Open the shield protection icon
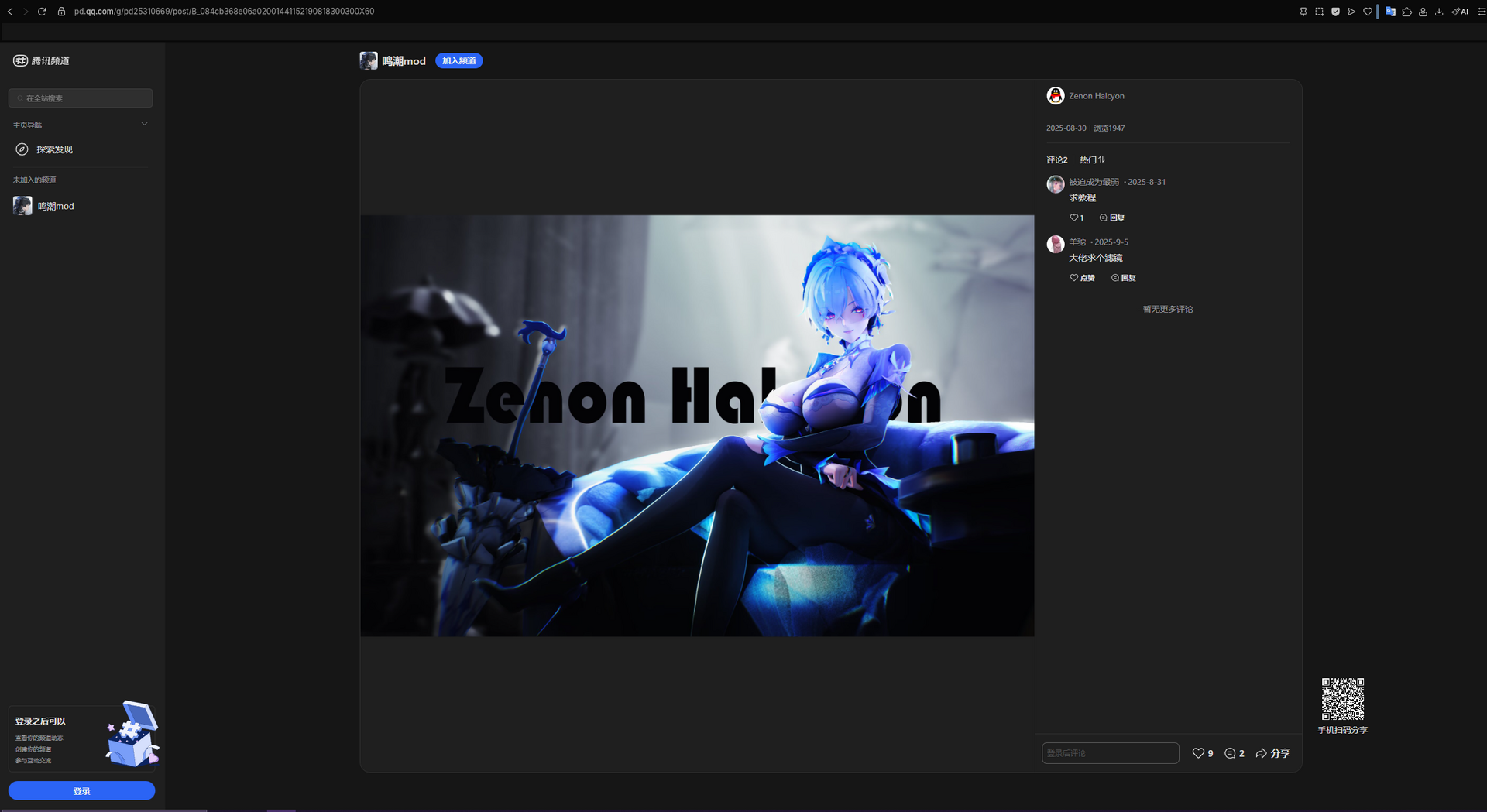Viewport: 1487px width, 812px height. click(1336, 12)
